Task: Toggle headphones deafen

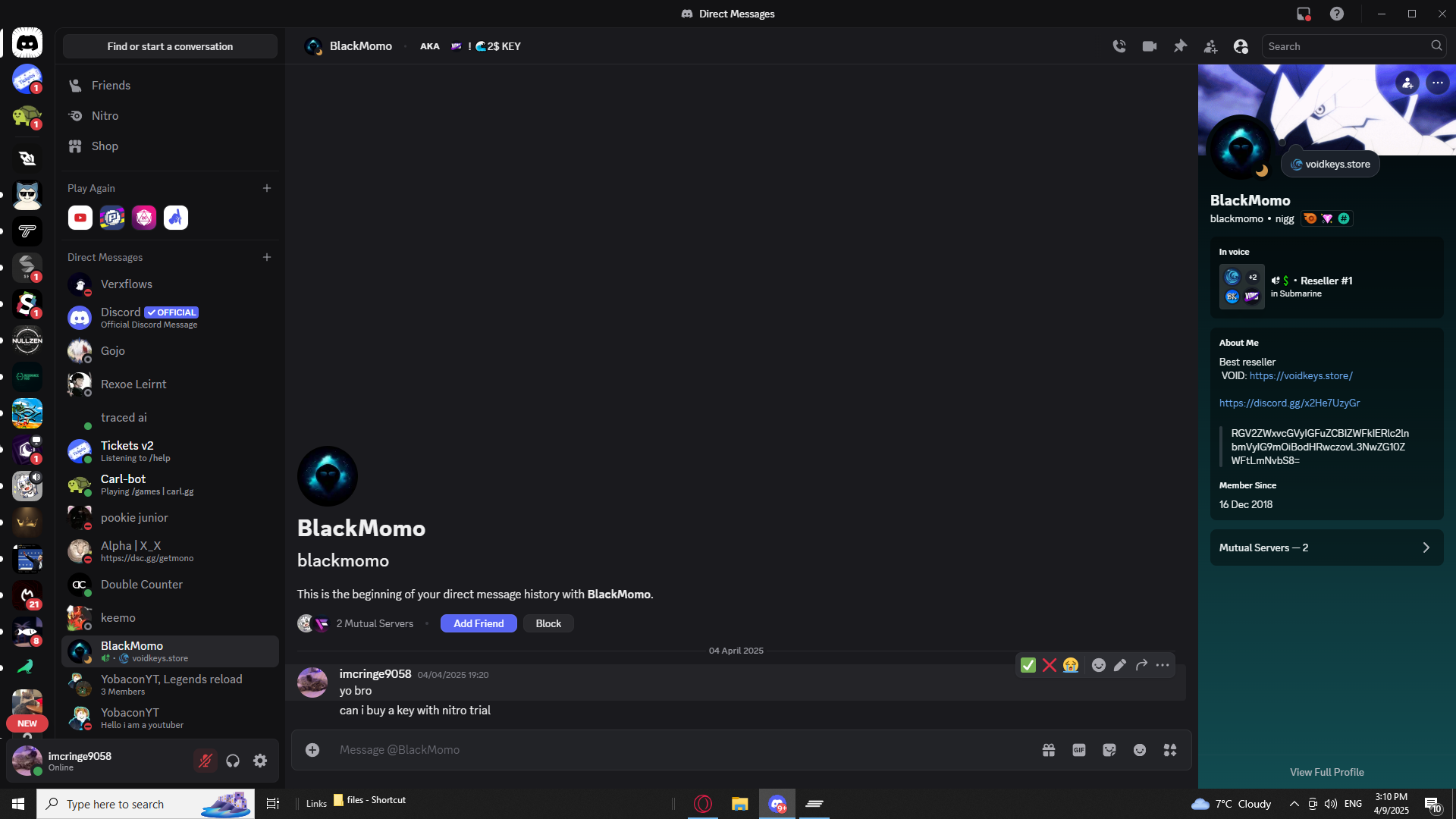Action: tap(233, 761)
